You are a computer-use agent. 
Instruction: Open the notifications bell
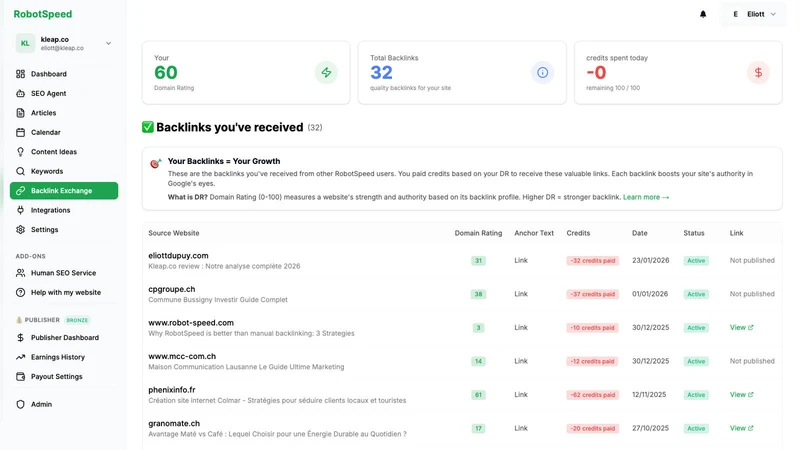tap(703, 14)
